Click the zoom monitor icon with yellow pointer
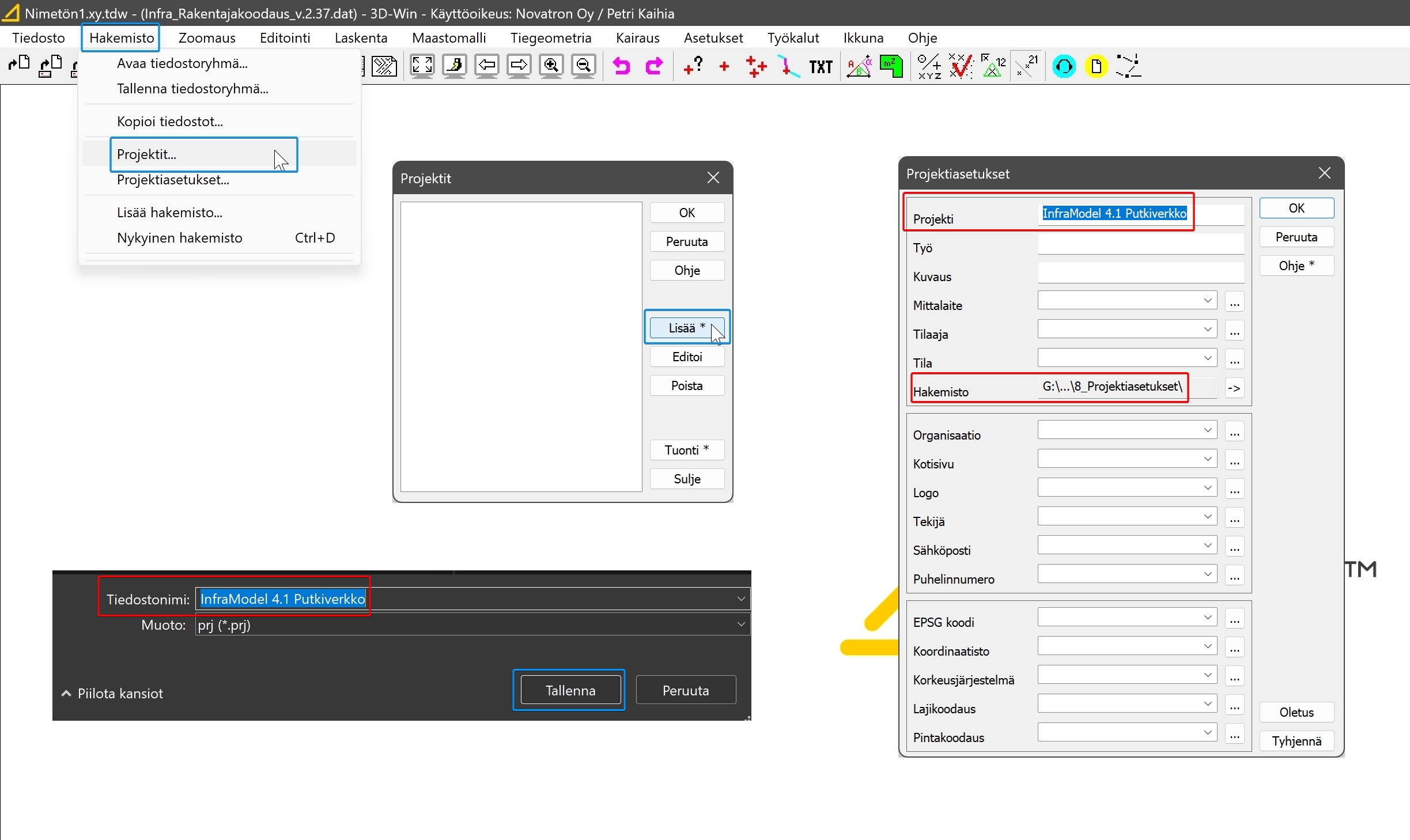The height and width of the screenshot is (840, 1410). pyautogui.click(x=455, y=66)
